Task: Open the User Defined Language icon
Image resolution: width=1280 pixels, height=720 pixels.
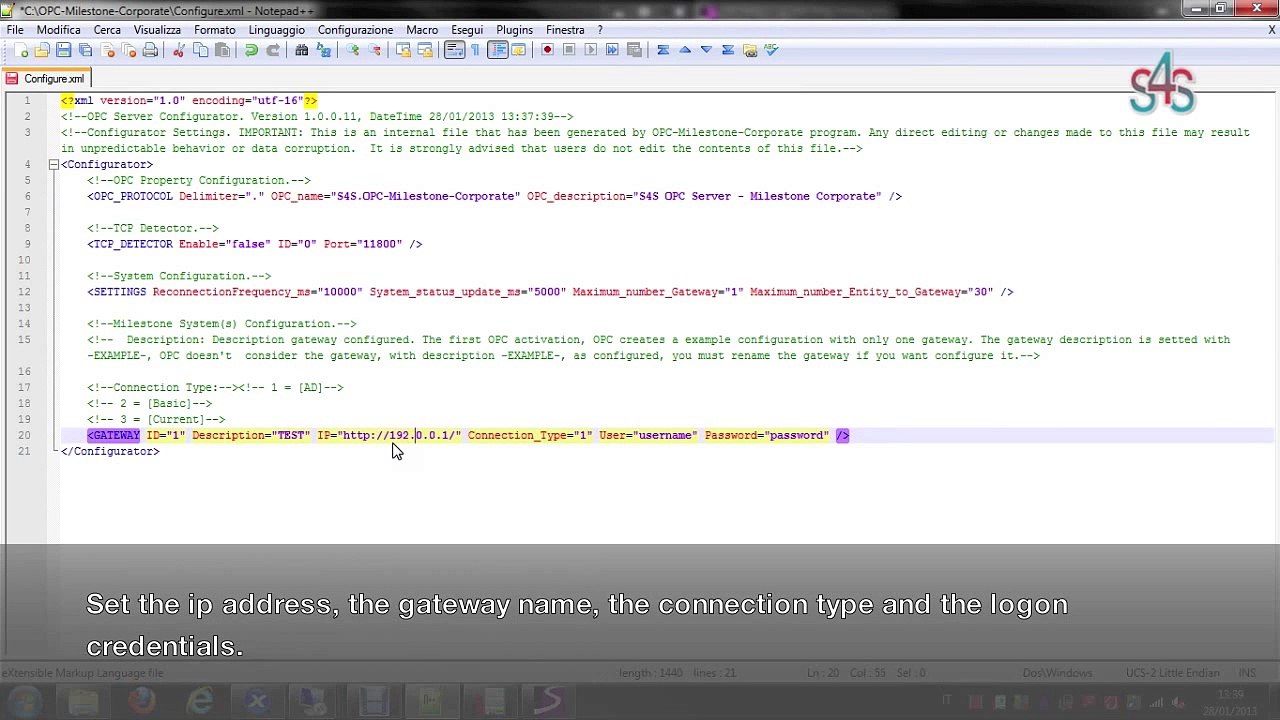Action: (518, 50)
